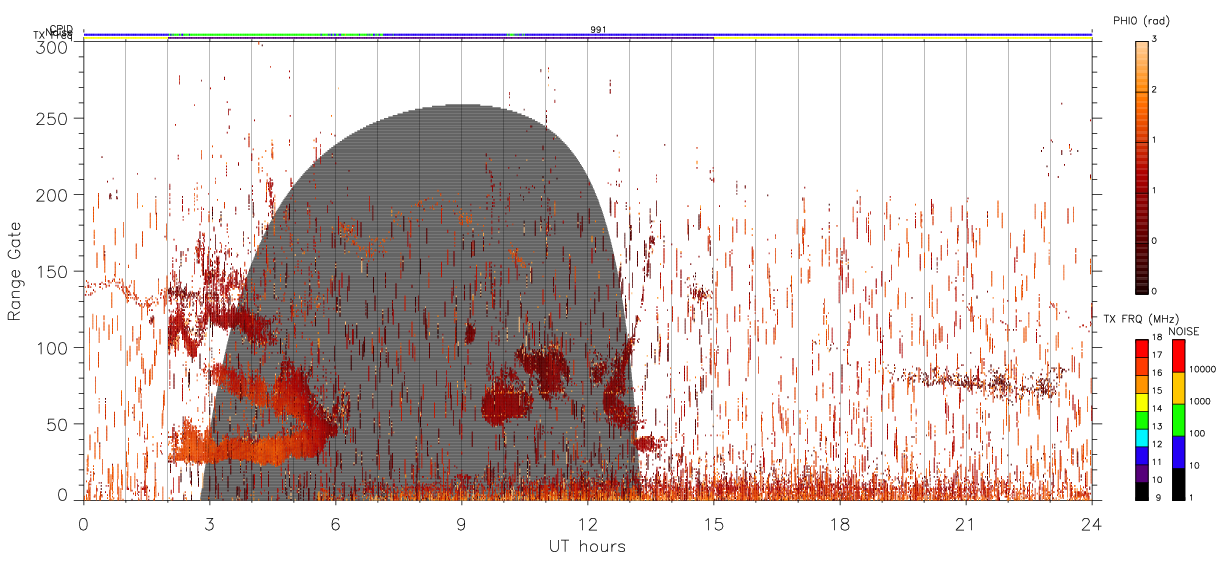
Task: Select the green 13–14 MHz TX FRQ swatch
Action: click(1141, 419)
